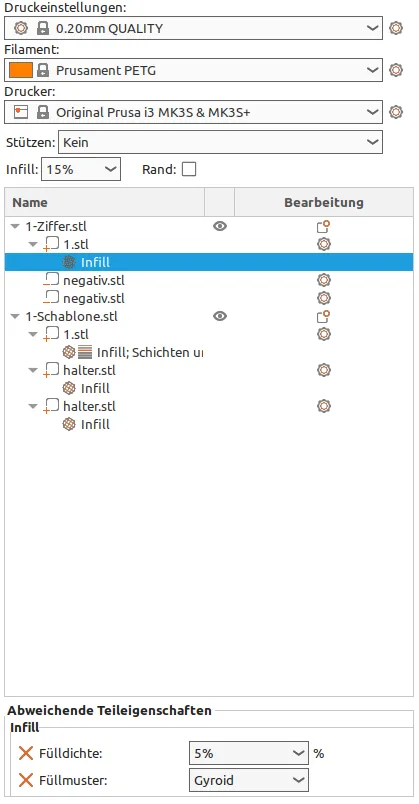Reset Füllmuster with the orange X icon
This screenshot has width=419, height=804.
pos(26,780)
